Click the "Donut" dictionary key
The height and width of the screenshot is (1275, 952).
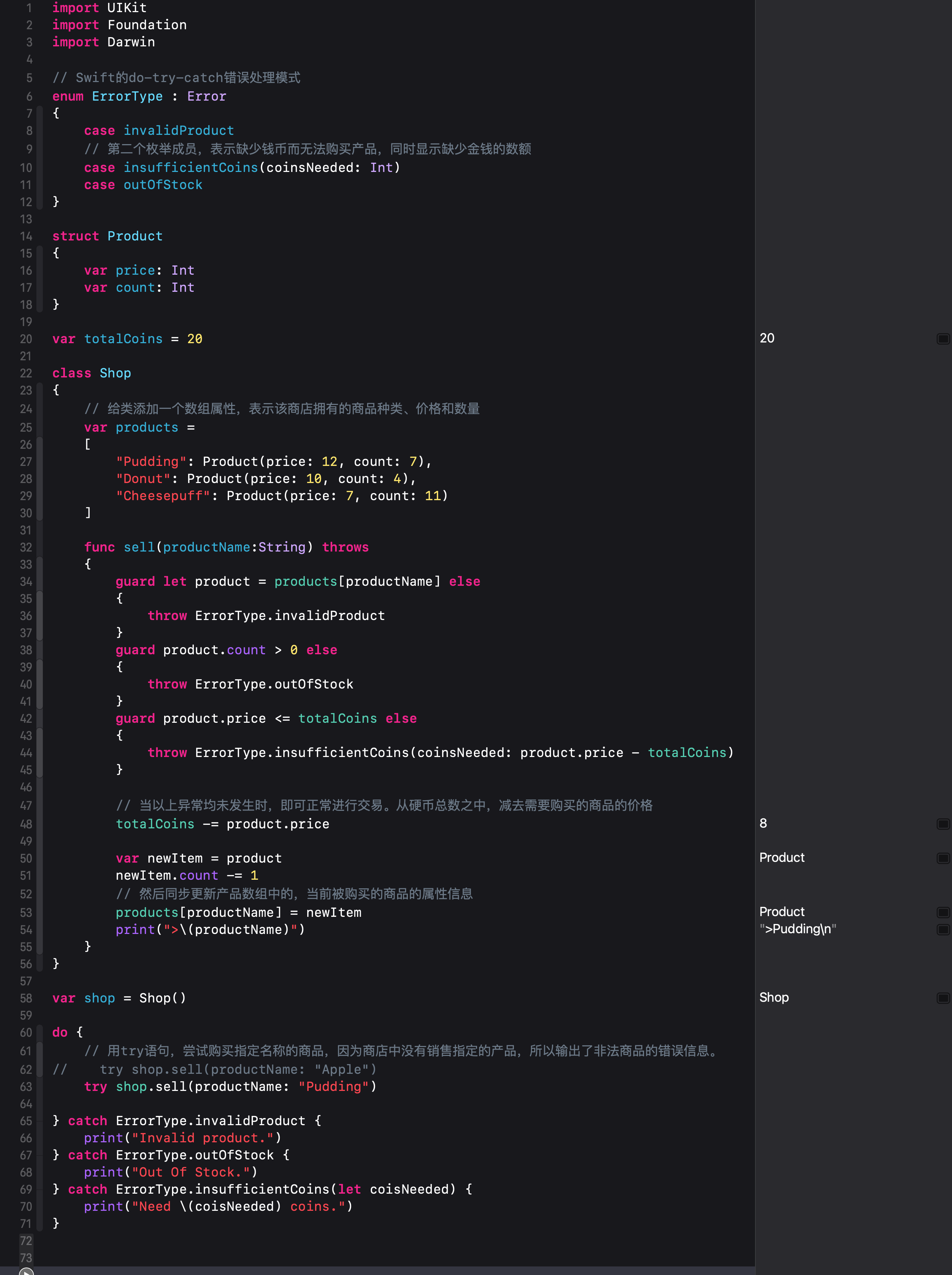tap(143, 479)
